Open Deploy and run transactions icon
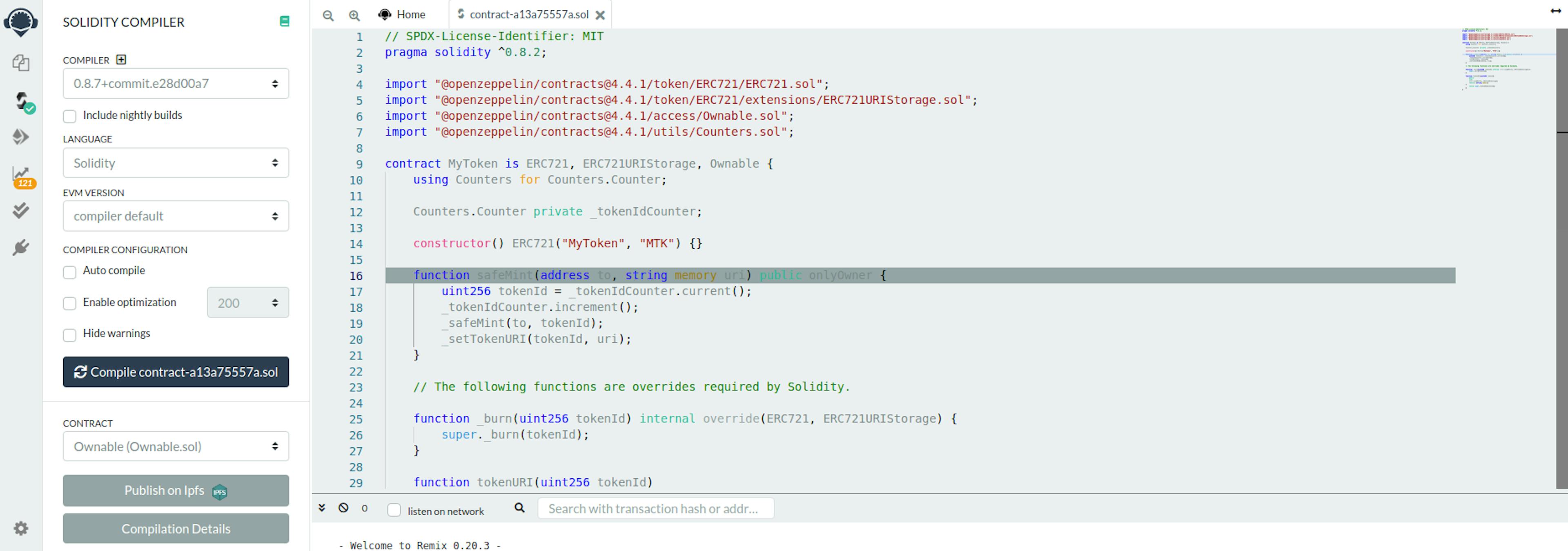The image size is (1568, 551). click(x=21, y=137)
